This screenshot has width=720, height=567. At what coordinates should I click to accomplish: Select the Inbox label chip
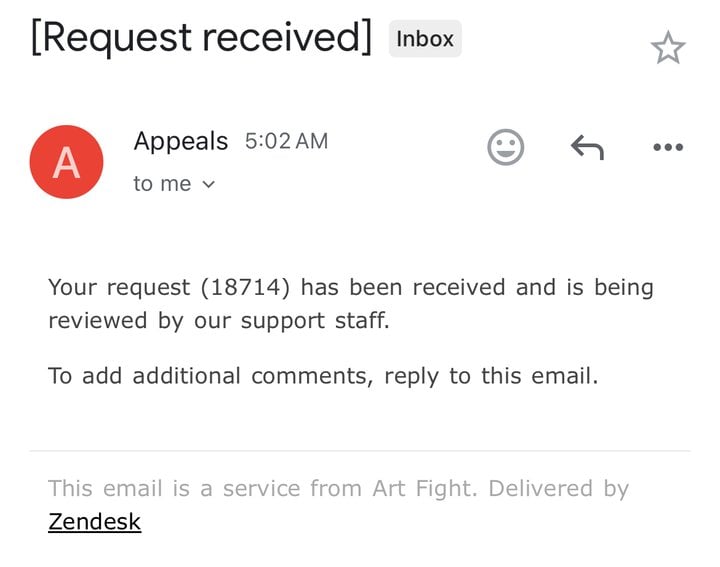coord(425,39)
